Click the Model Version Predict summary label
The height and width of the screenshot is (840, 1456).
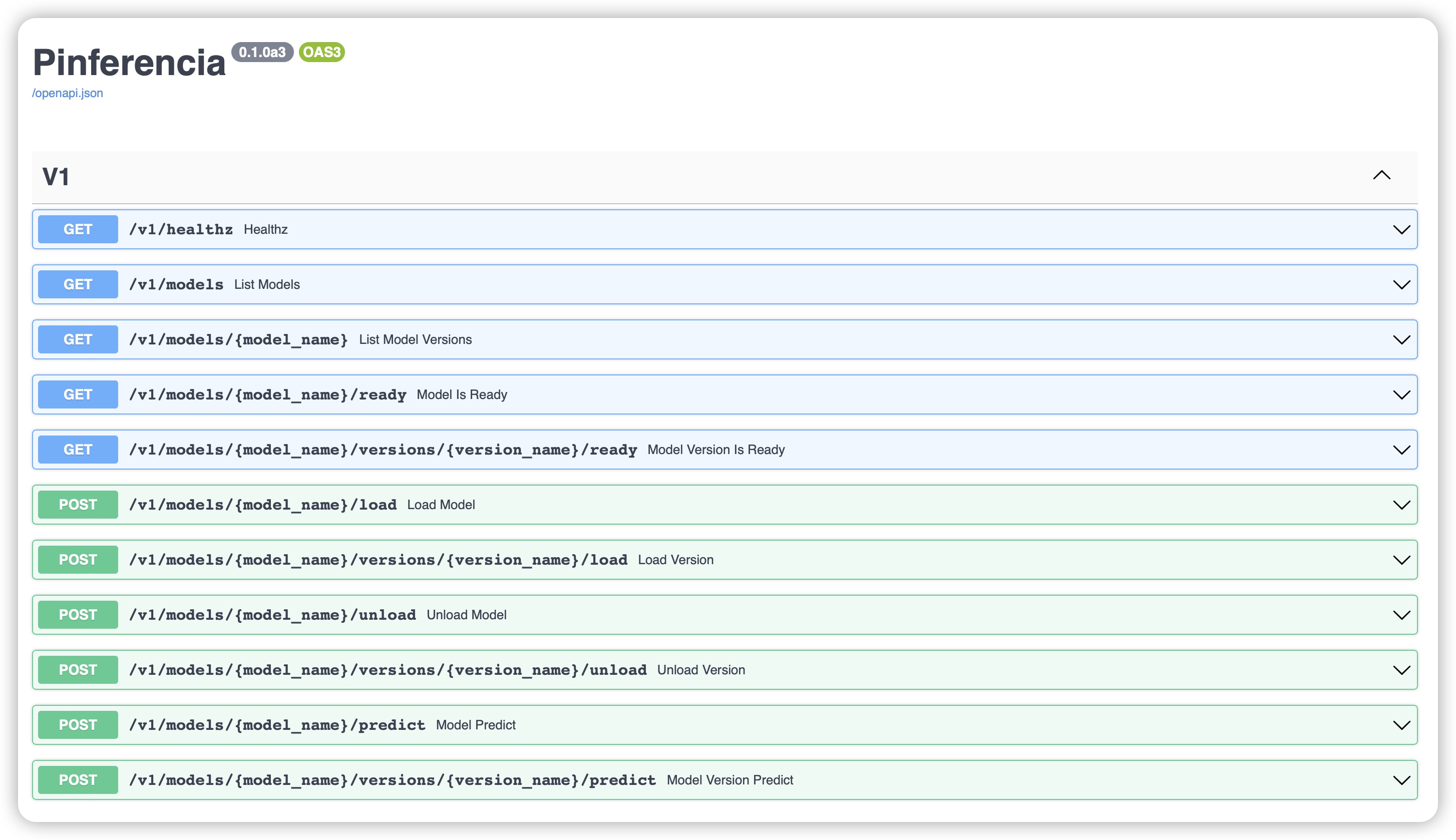tap(730, 780)
